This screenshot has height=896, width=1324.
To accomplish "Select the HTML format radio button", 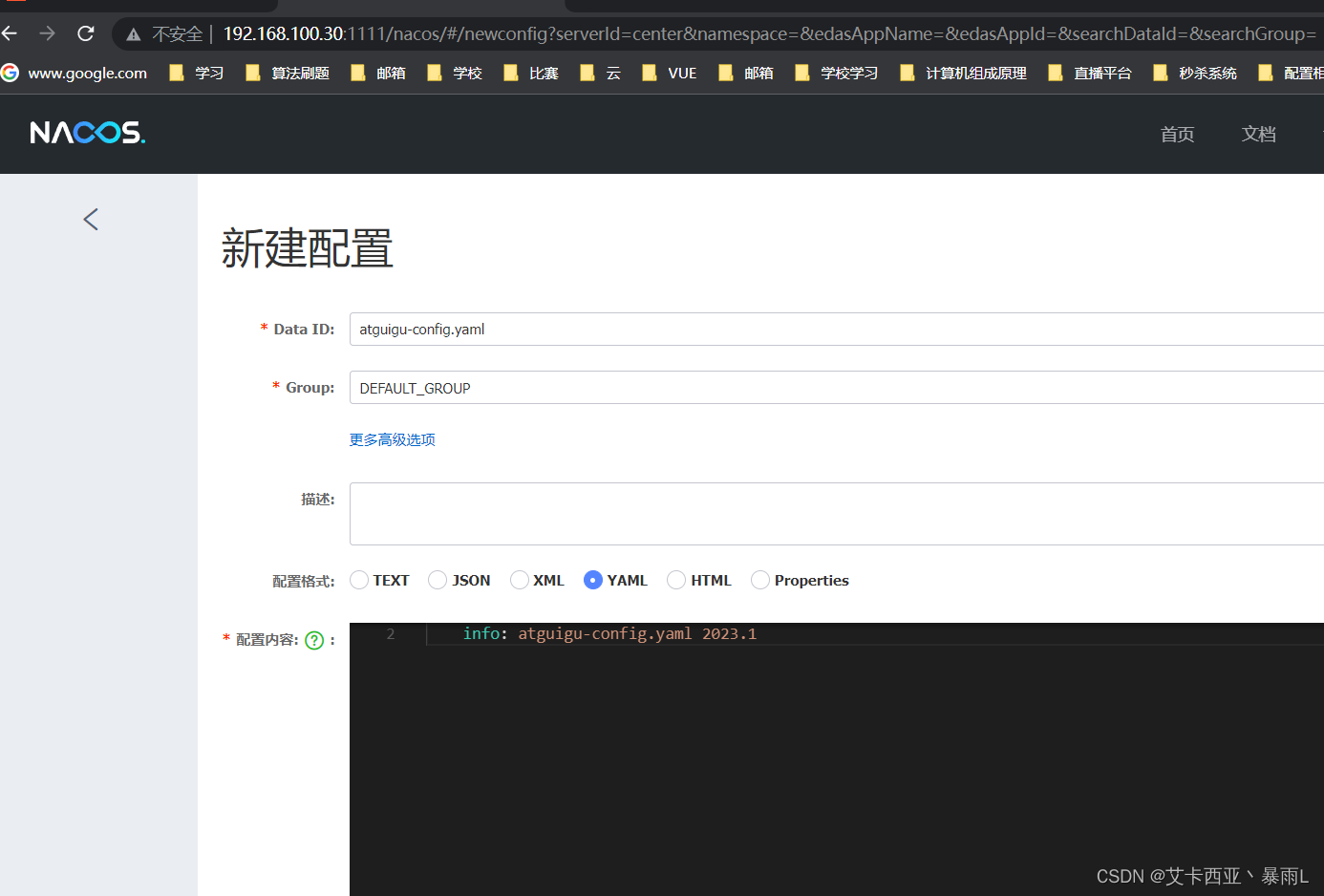I will (x=676, y=580).
